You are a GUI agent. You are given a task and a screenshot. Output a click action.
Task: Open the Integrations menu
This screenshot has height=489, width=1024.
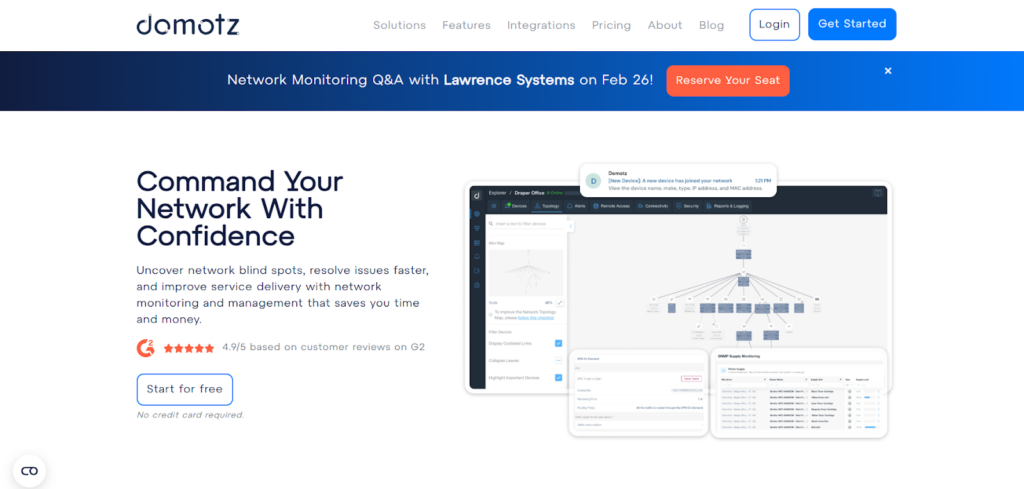click(541, 25)
